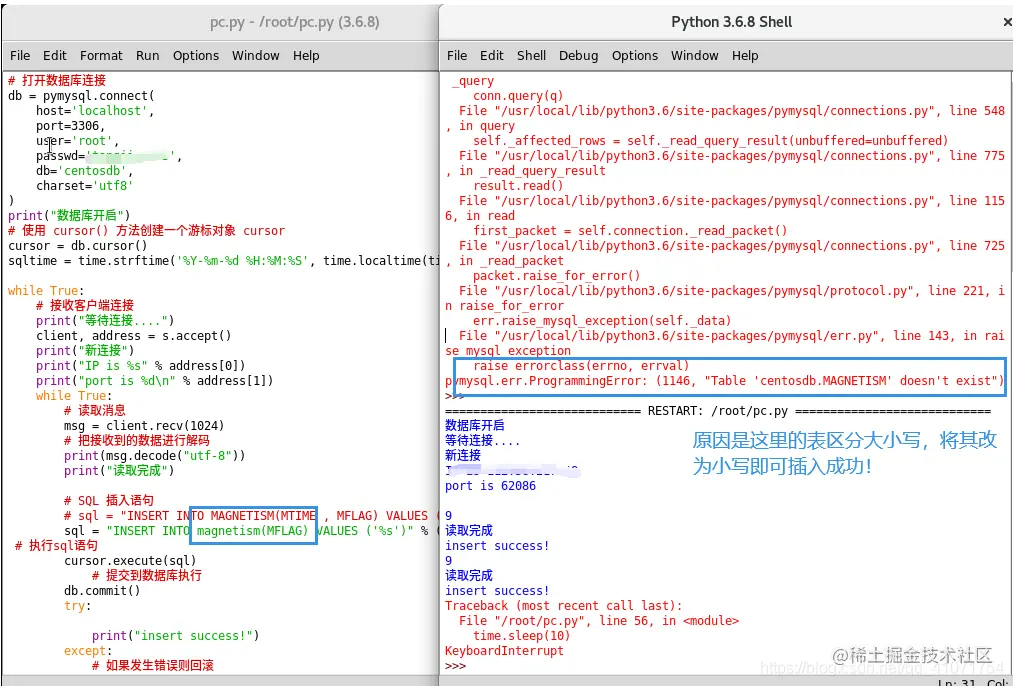The height and width of the screenshot is (686, 1013).
Task: Open Edit menu in Python Shell window
Action: tap(492, 56)
